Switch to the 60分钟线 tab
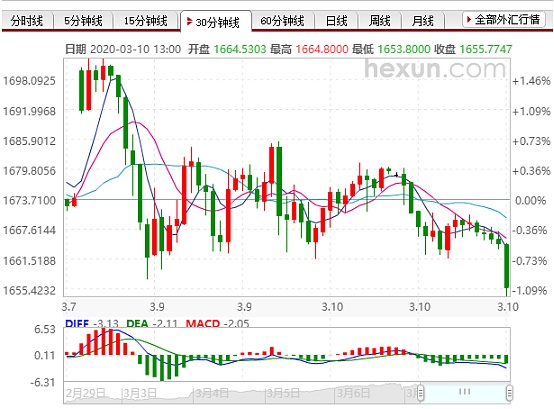This screenshot has width=554, height=409. click(283, 20)
